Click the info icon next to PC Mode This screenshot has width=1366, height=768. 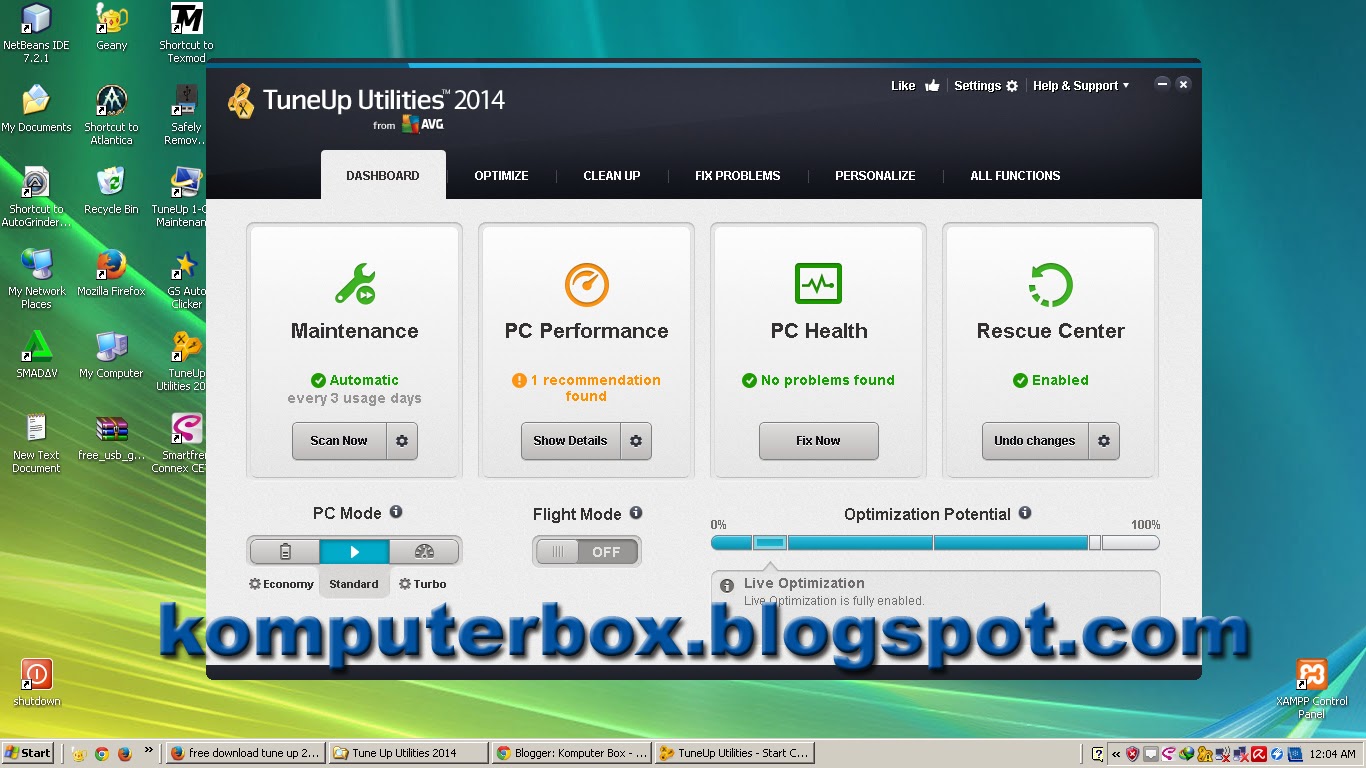tap(396, 512)
